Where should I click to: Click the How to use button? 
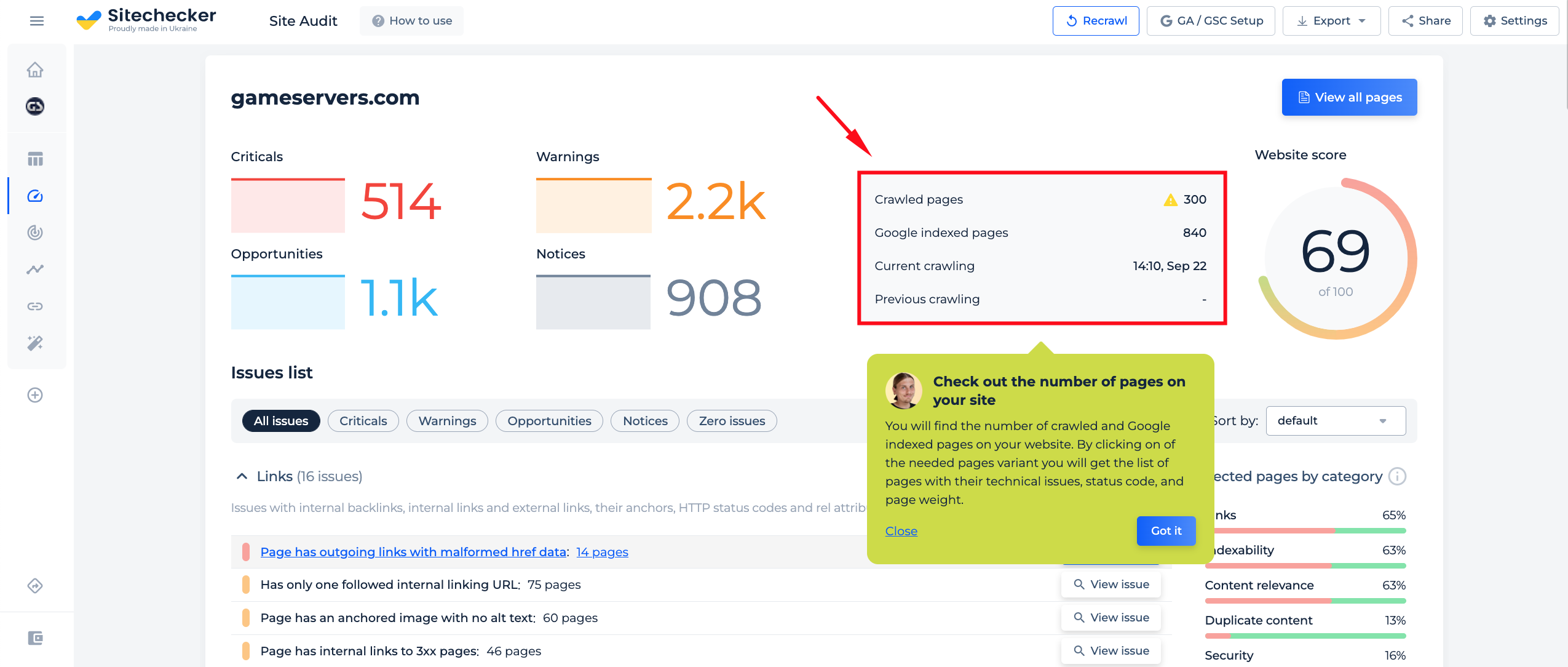[412, 21]
